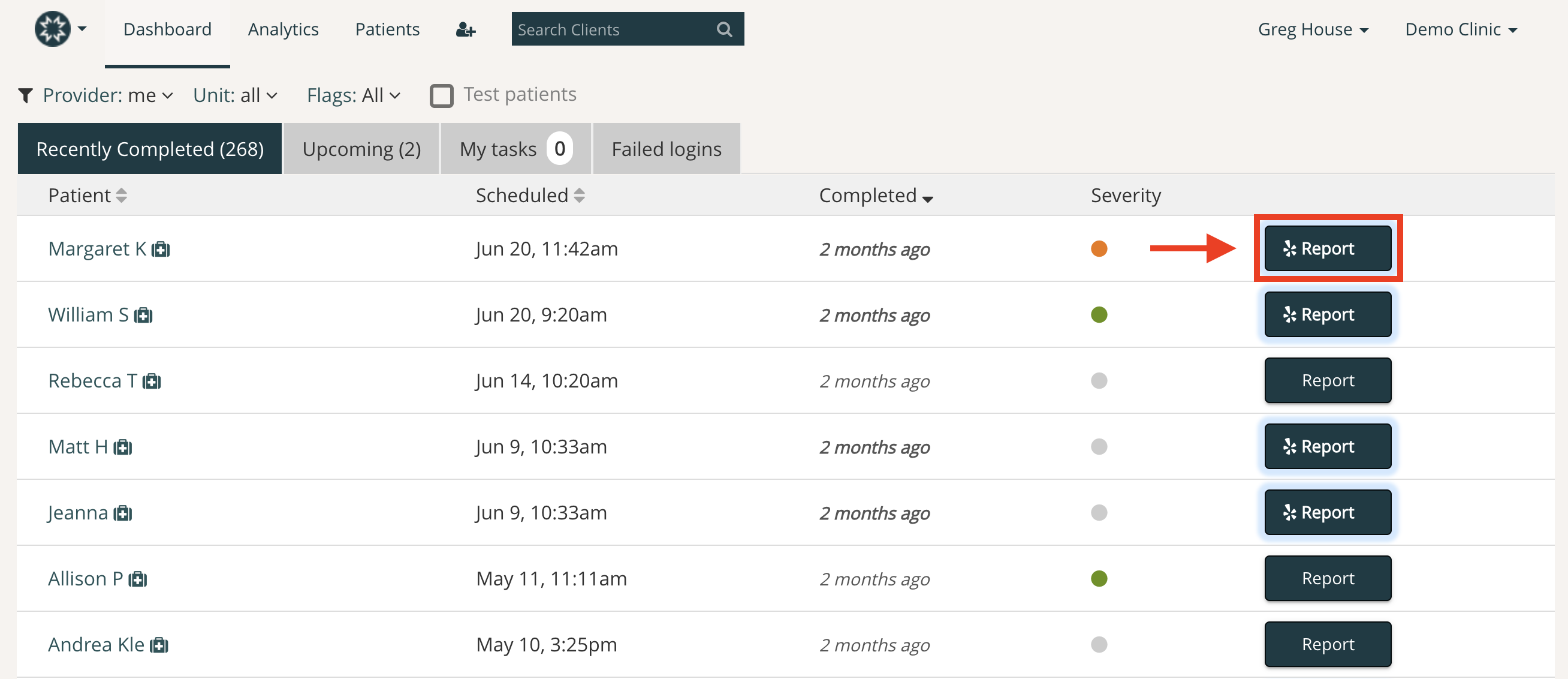Click the medical kit icon beside Andrea Kle
This screenshot has height=679, width=1568.
[159, 645]
